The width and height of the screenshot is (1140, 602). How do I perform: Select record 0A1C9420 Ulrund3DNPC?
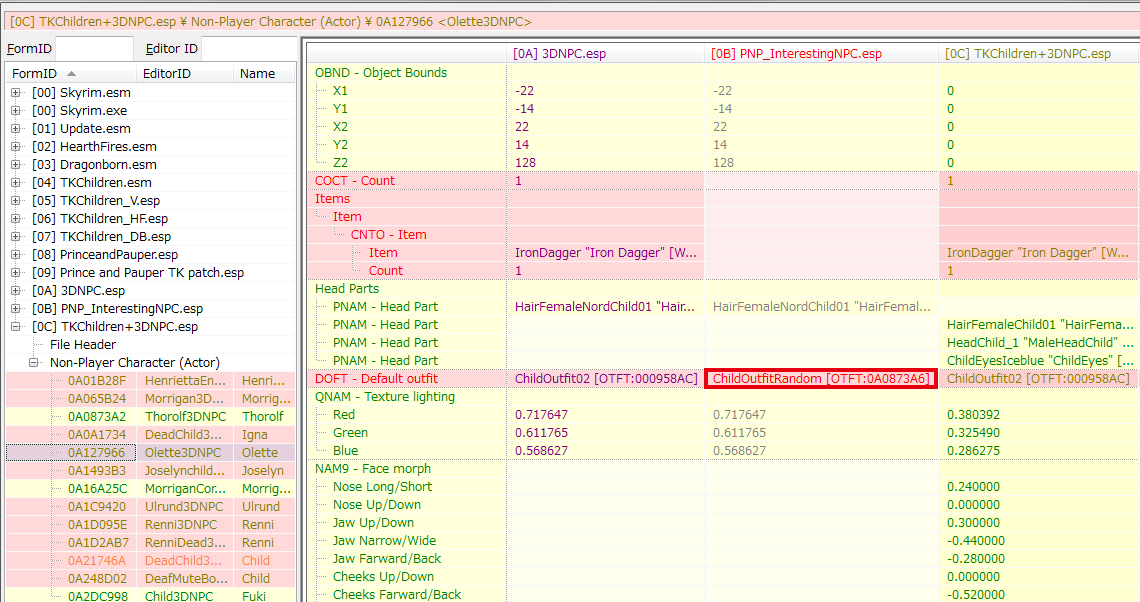(150, 507)
